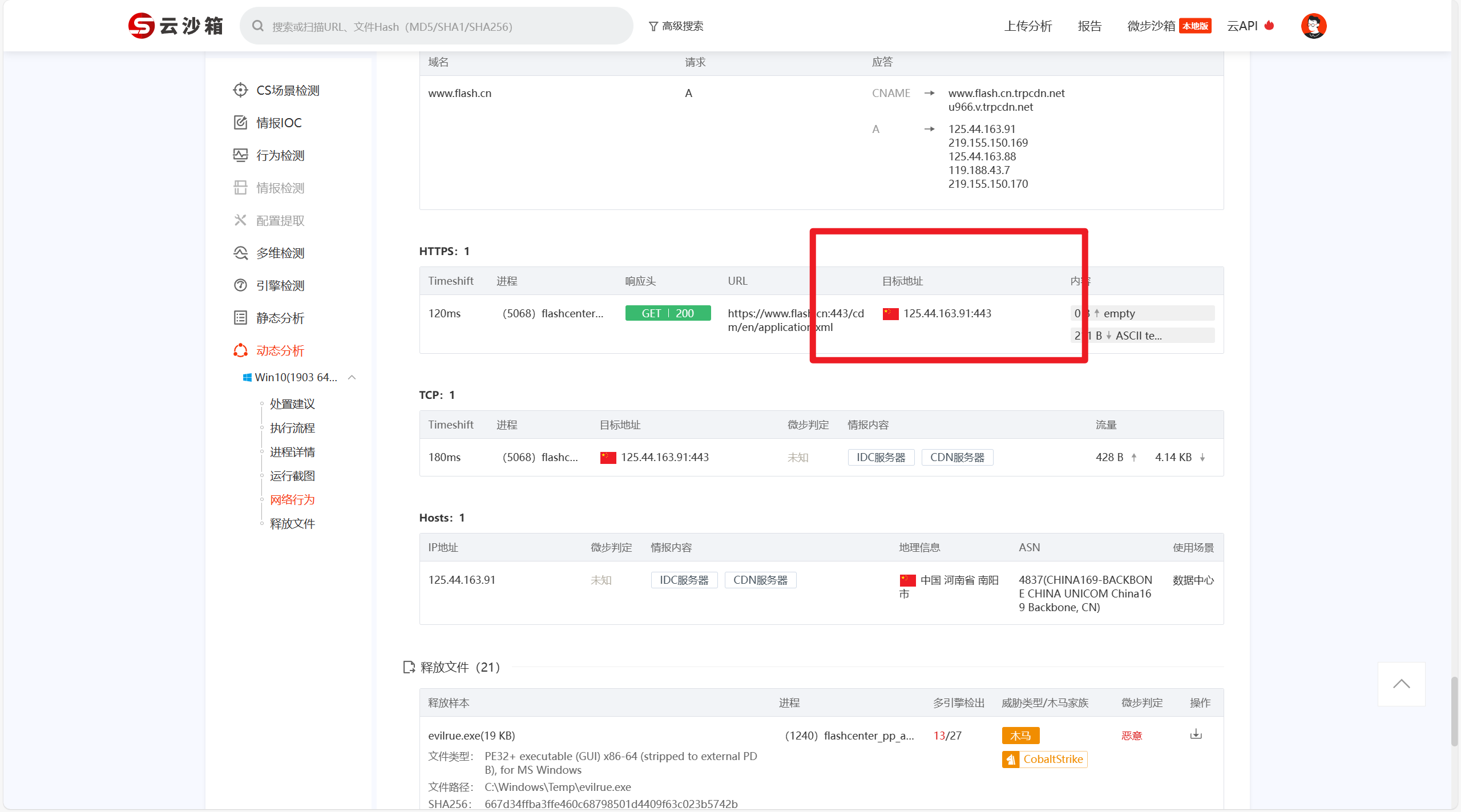
Task: Go to 执行流程 subsection
Action: 292,428
